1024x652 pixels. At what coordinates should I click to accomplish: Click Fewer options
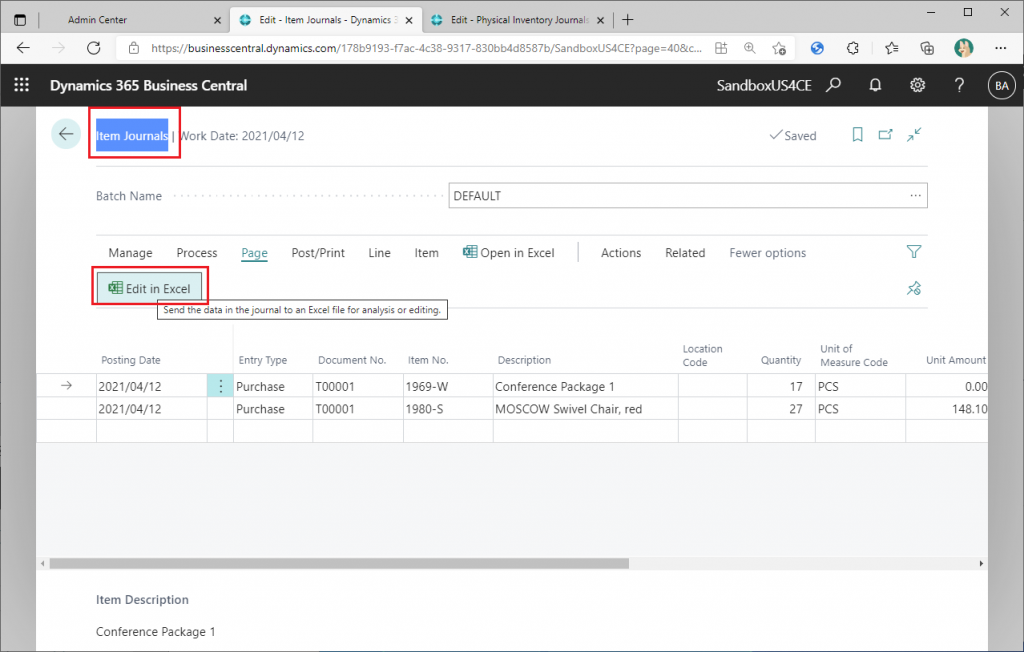767,253
